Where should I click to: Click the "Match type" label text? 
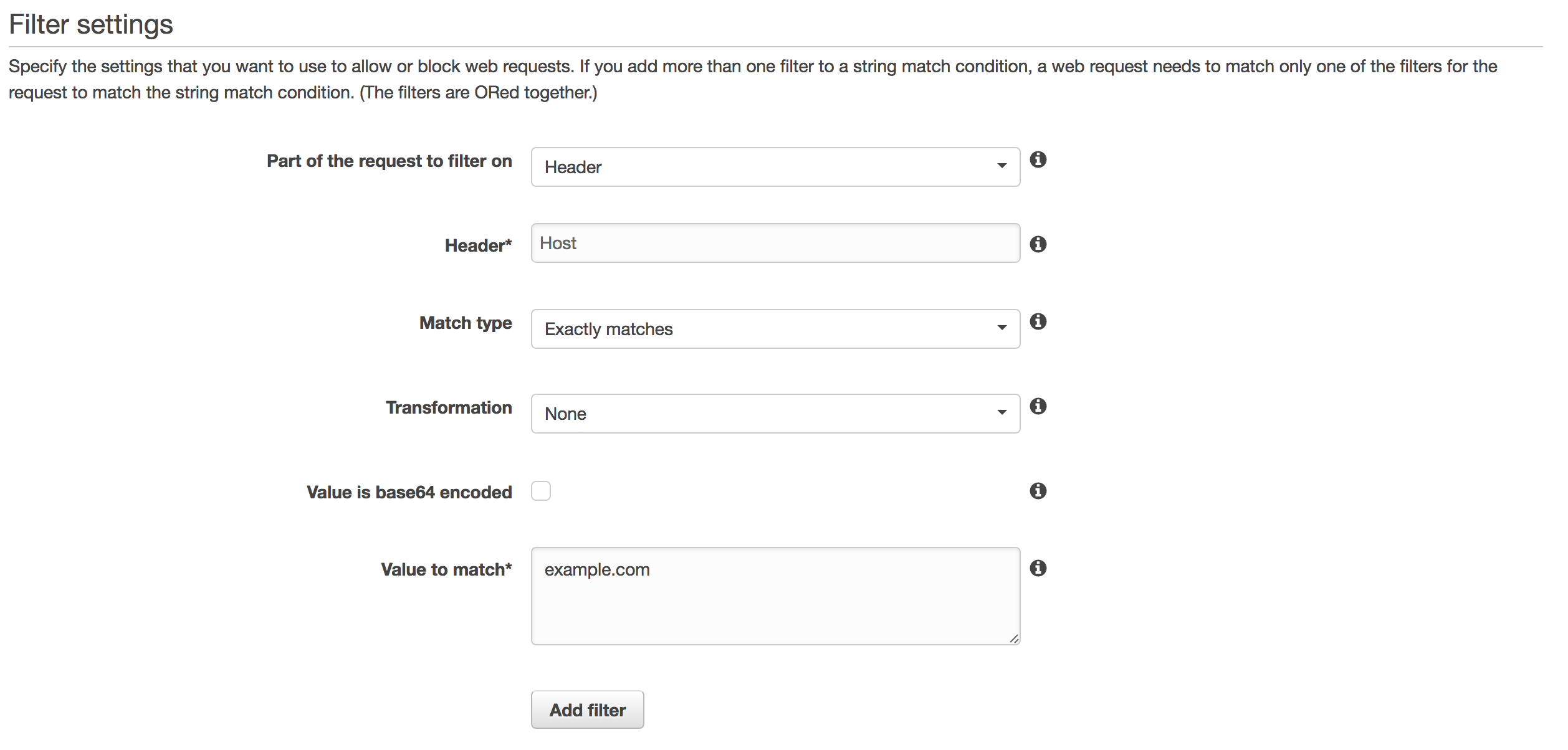point(466,323)
